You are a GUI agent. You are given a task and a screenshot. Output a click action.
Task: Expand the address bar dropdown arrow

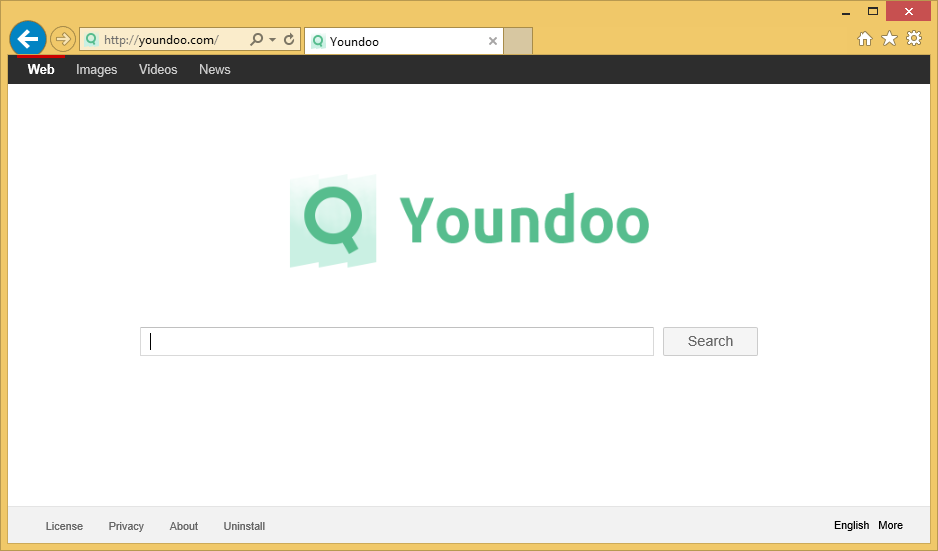click(272, 39)
